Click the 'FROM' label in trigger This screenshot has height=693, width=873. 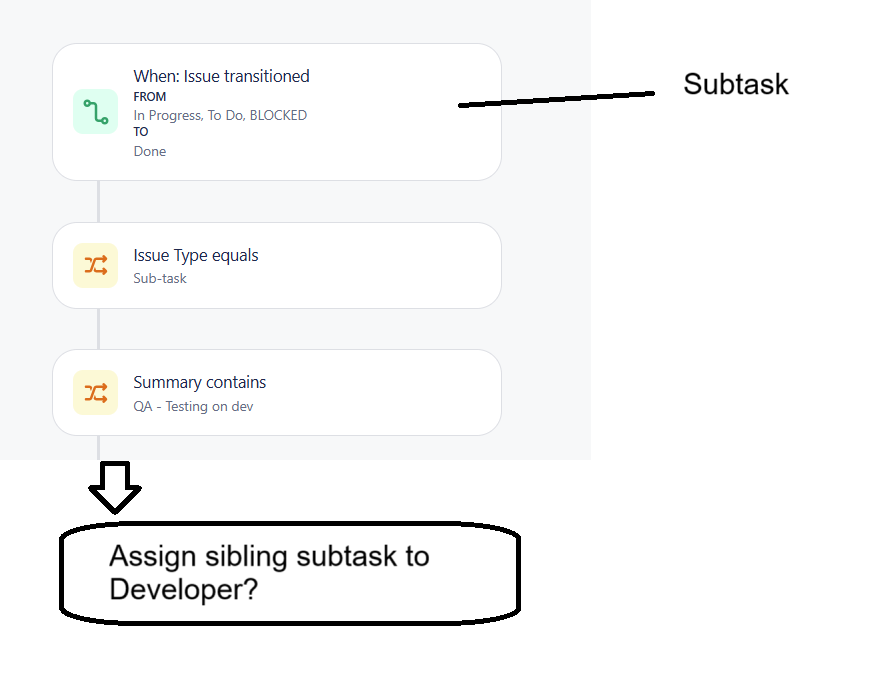(x=150, y=97)
